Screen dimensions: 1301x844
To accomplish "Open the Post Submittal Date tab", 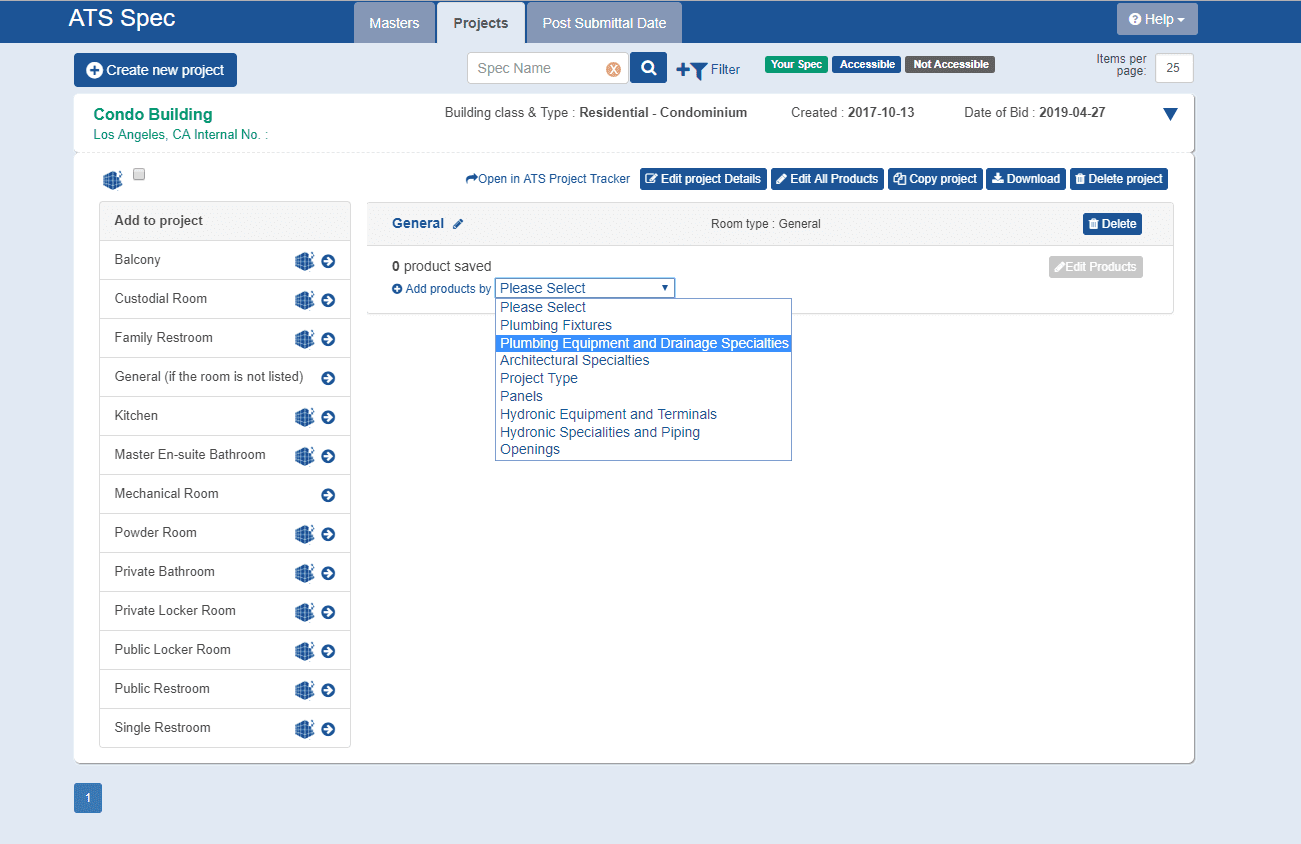I will point(604,23).
